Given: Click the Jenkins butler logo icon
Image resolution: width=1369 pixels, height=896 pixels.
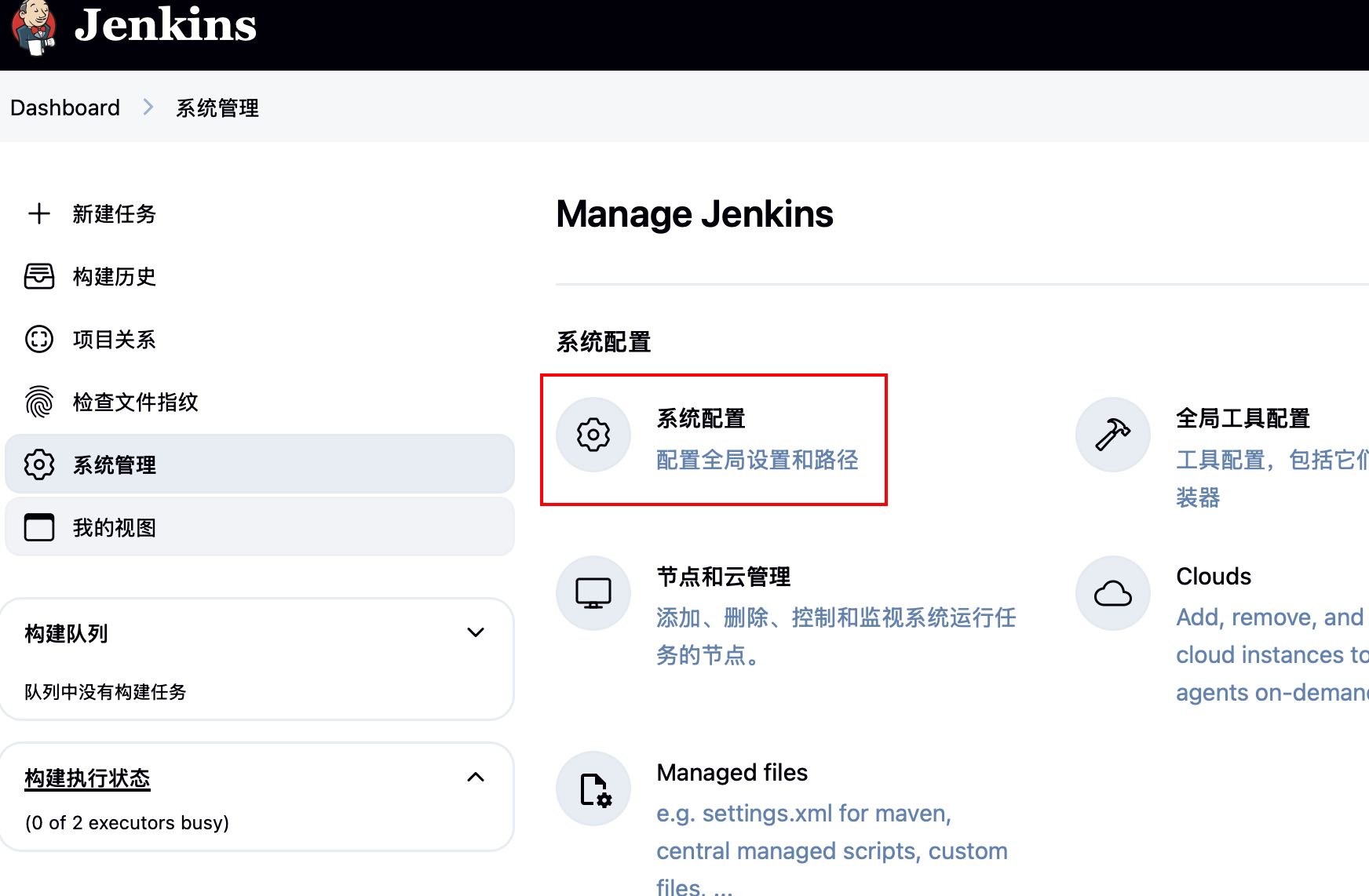Looking at the screenshot, I should [33, 28].
